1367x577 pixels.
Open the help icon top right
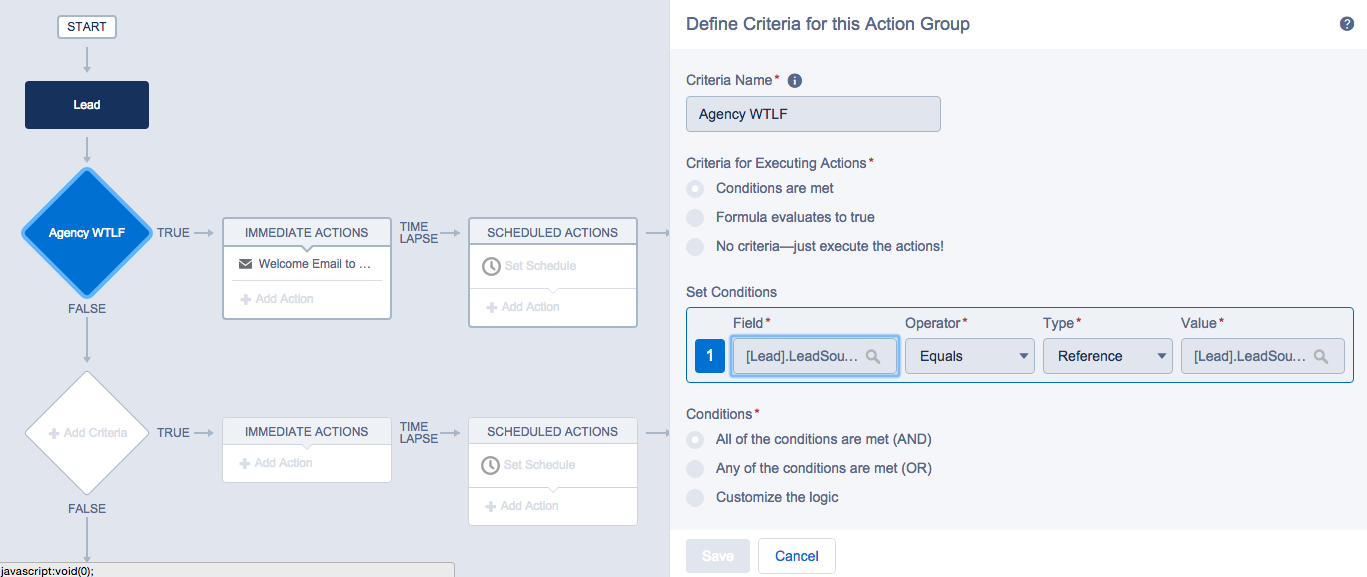click(1346, 22)
